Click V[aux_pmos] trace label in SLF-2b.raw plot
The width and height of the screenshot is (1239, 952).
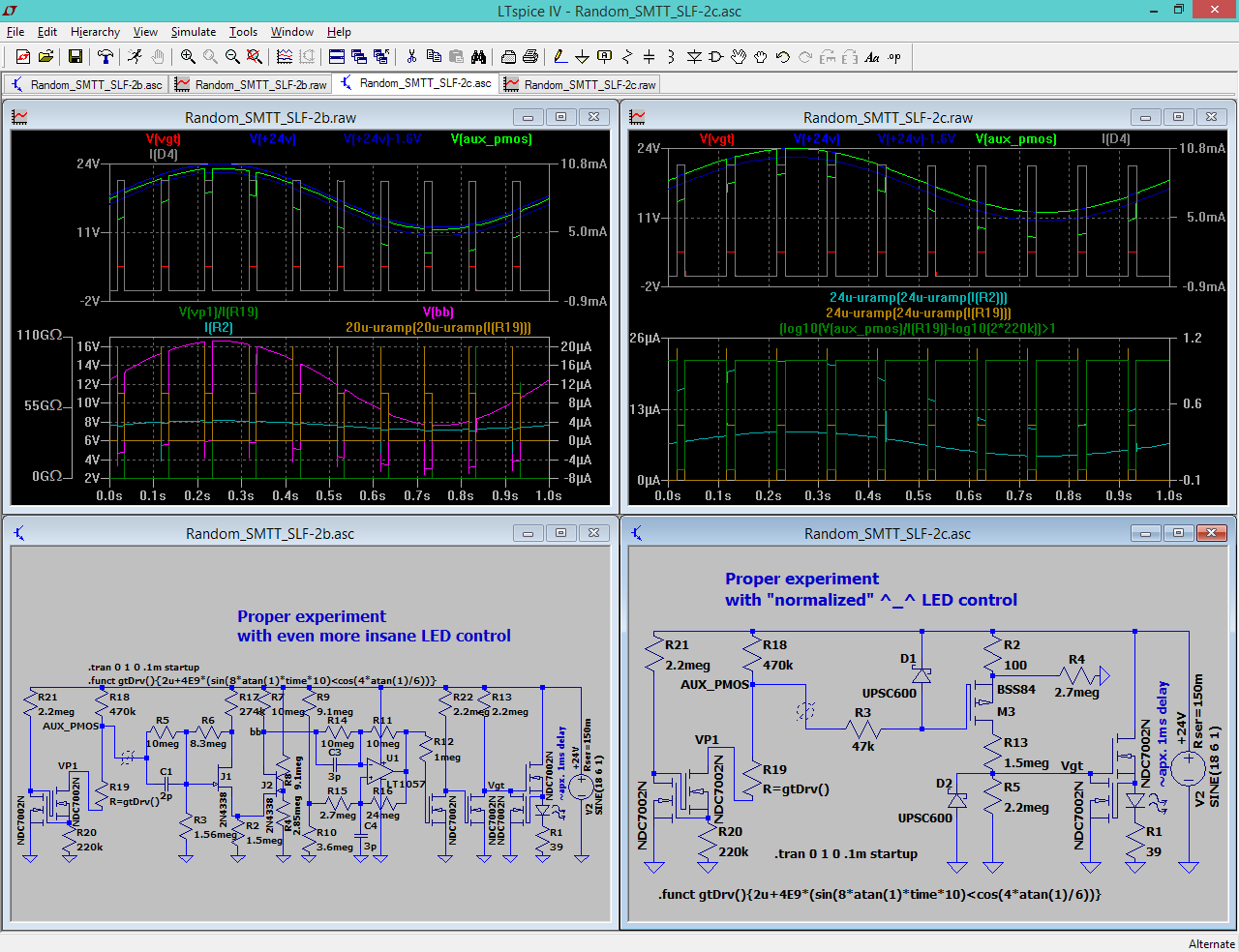pyautogui.click(x=492, y=139)
